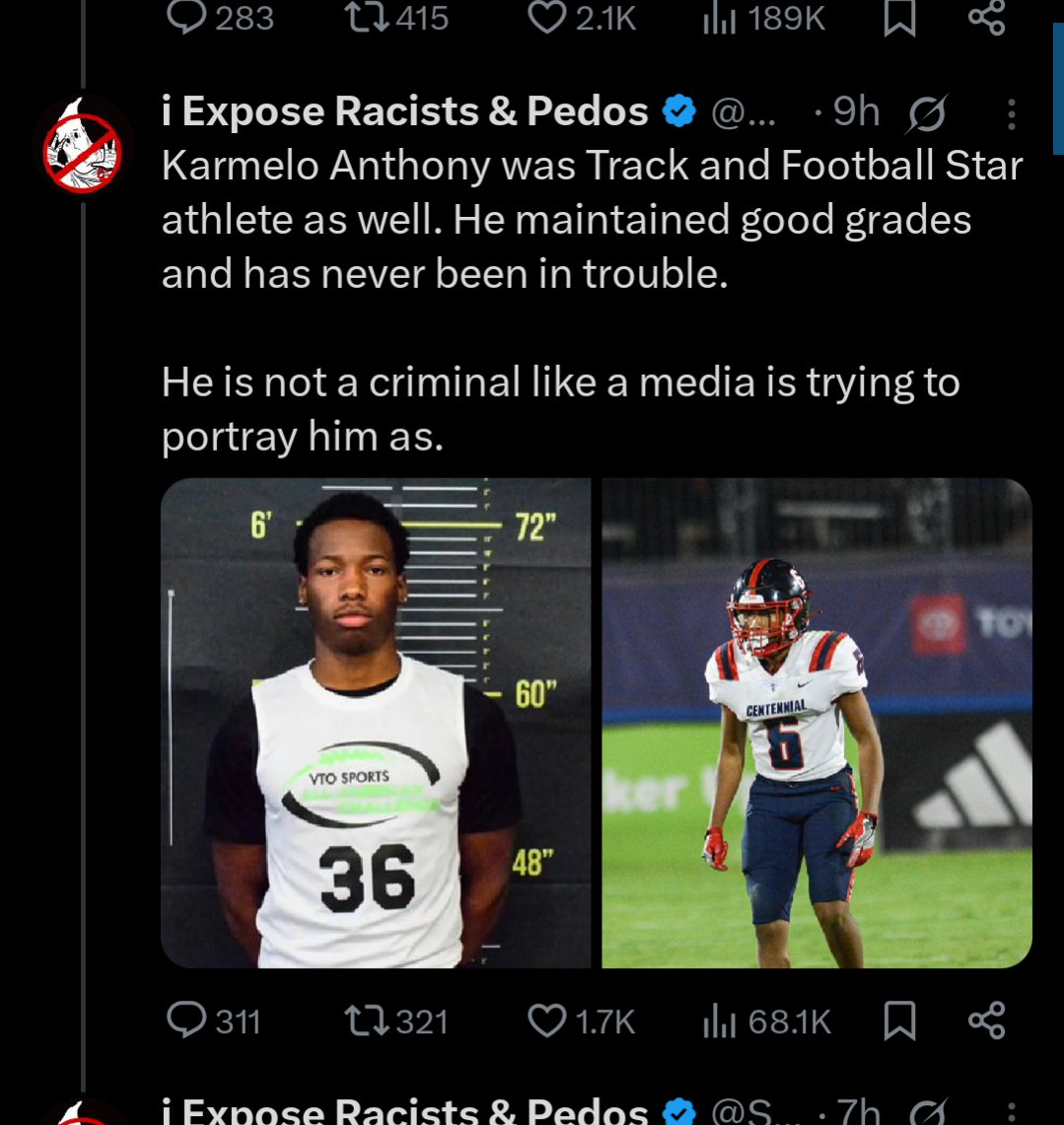Open the three-dot menu on the 9h tweet
The image size is (1064, 1125).
point(1011,114)
